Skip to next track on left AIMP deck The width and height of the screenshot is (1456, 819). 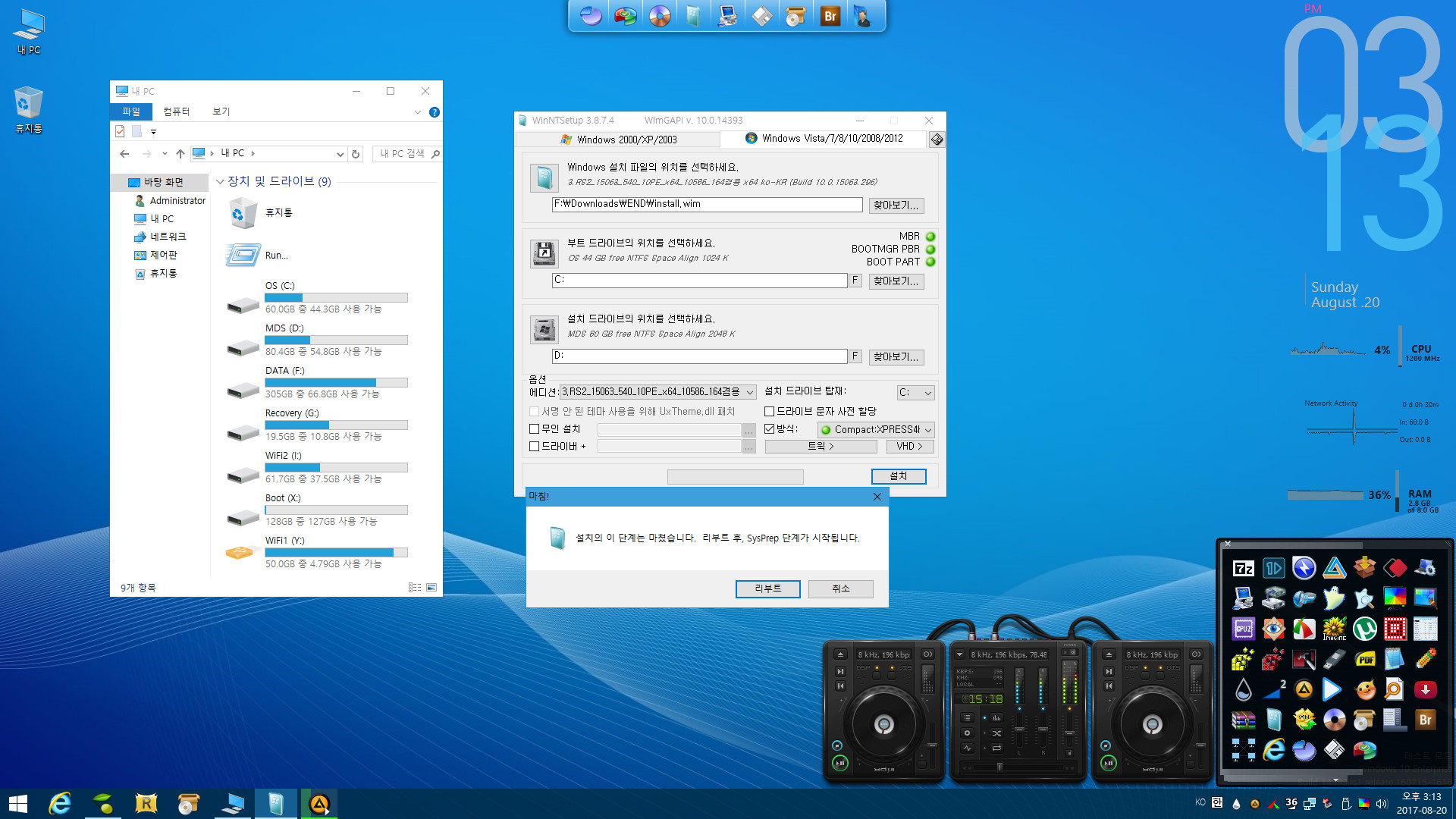pyautogui.click(x=840, y=672)
